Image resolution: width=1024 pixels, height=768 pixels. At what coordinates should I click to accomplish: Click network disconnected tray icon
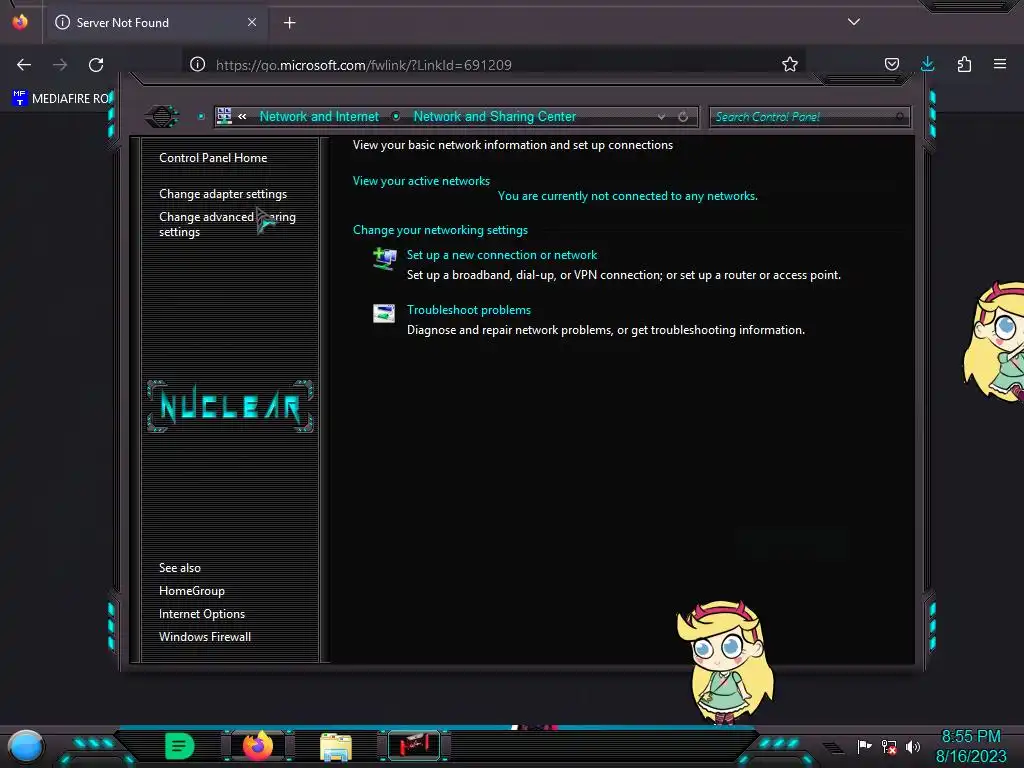889,746
